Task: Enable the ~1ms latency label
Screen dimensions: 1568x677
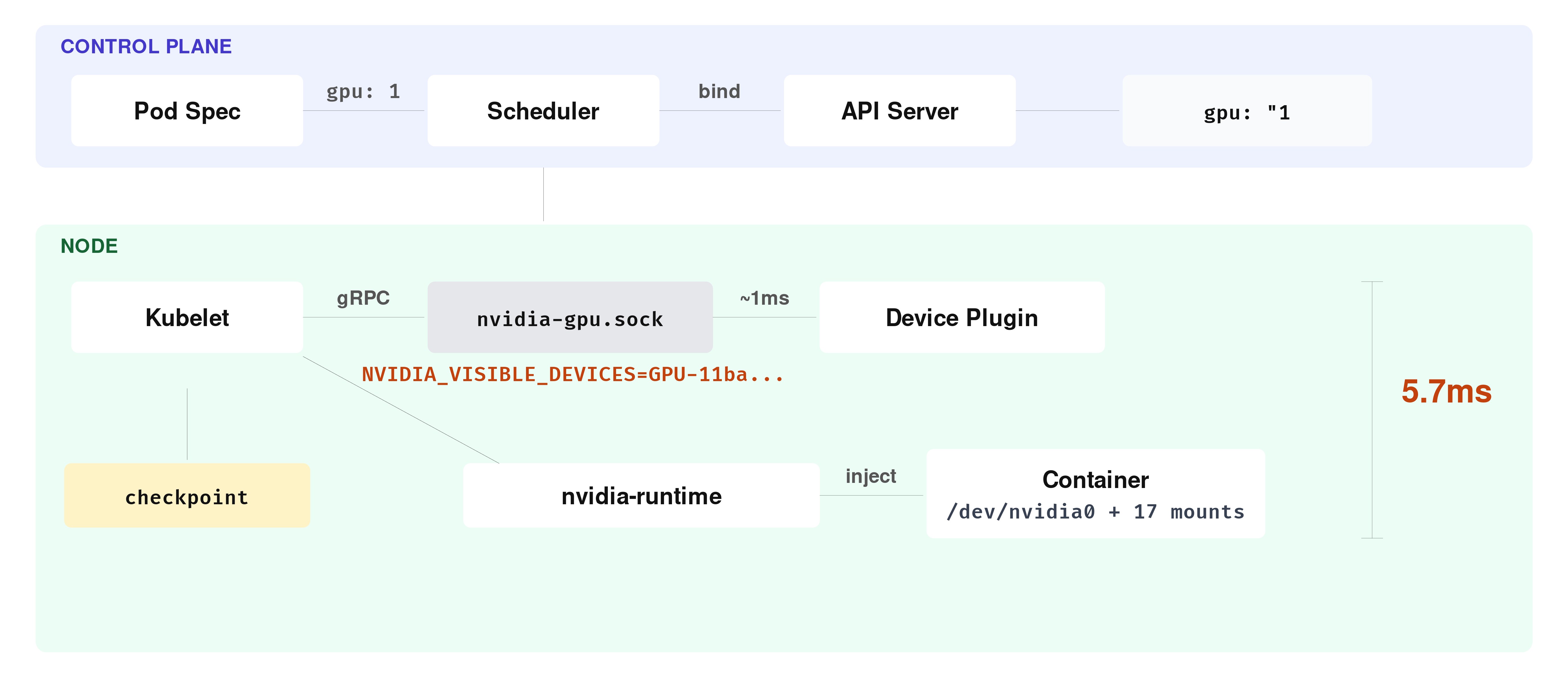Action: coord(764,298)
